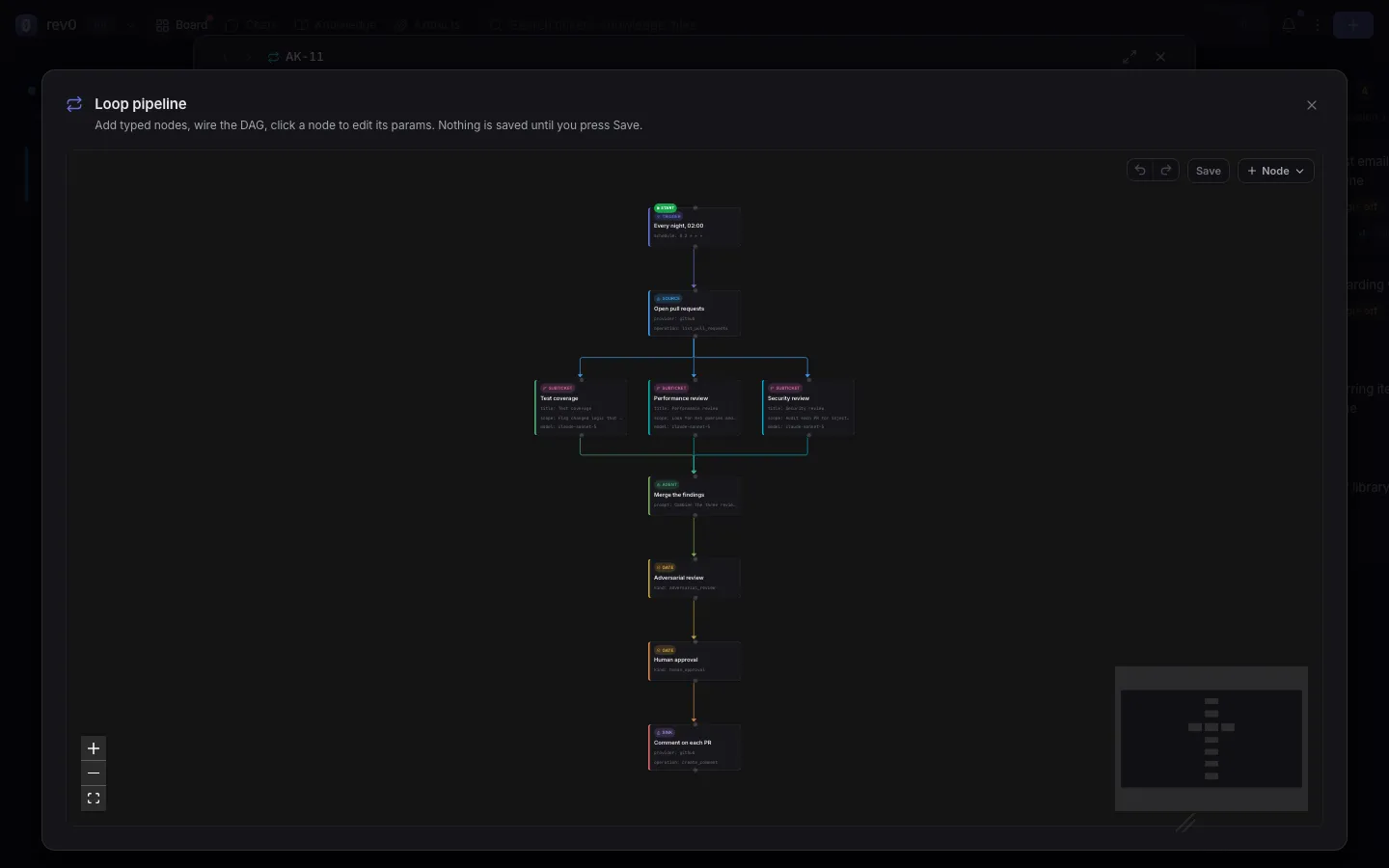
Task: Zoom in the canvas with the plus control
Action: click(x=94, y=748)
